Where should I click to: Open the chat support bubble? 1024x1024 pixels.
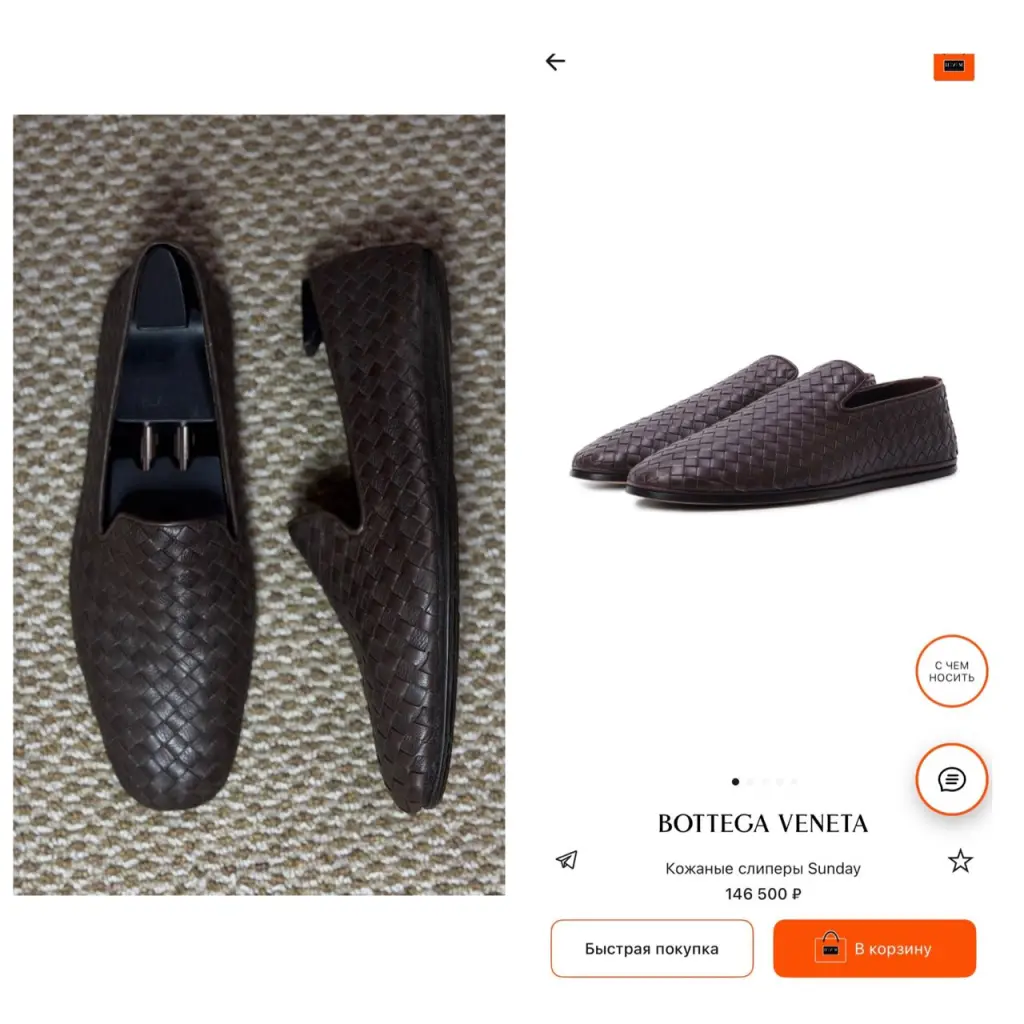[x=952, y=780]
